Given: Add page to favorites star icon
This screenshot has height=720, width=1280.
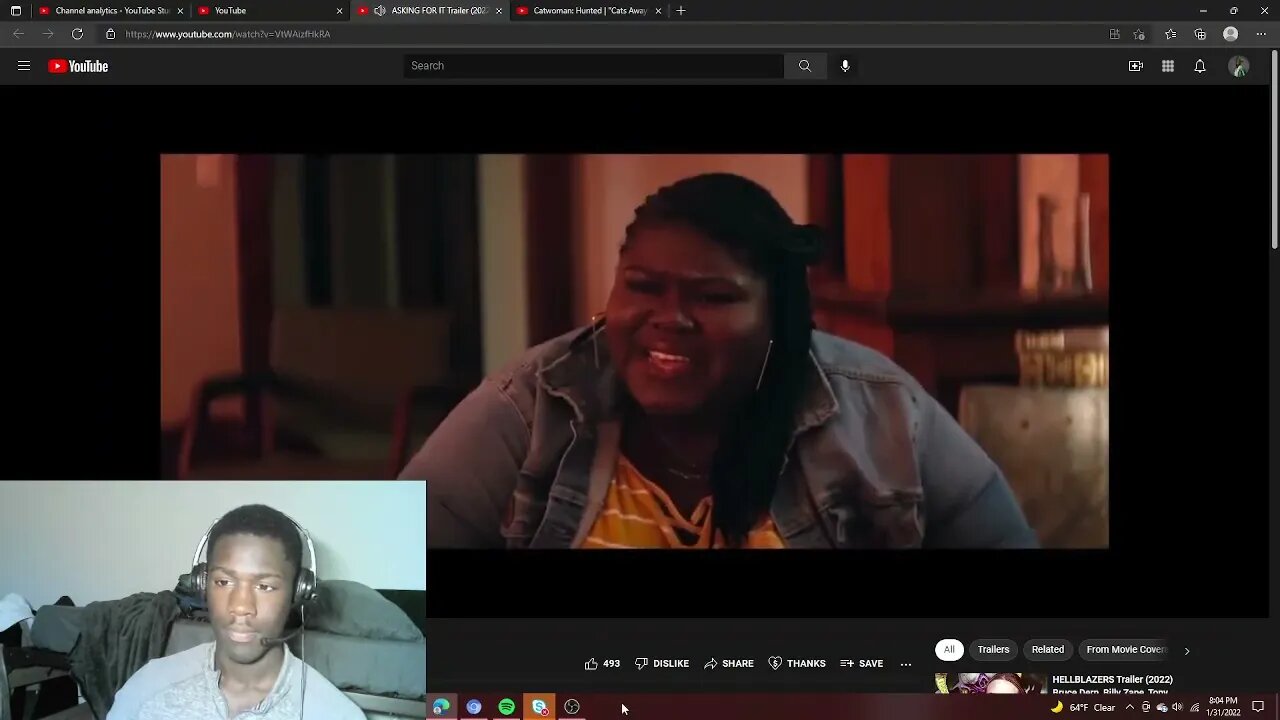Looking at the screenshot, I should [x=1139, y=34].
